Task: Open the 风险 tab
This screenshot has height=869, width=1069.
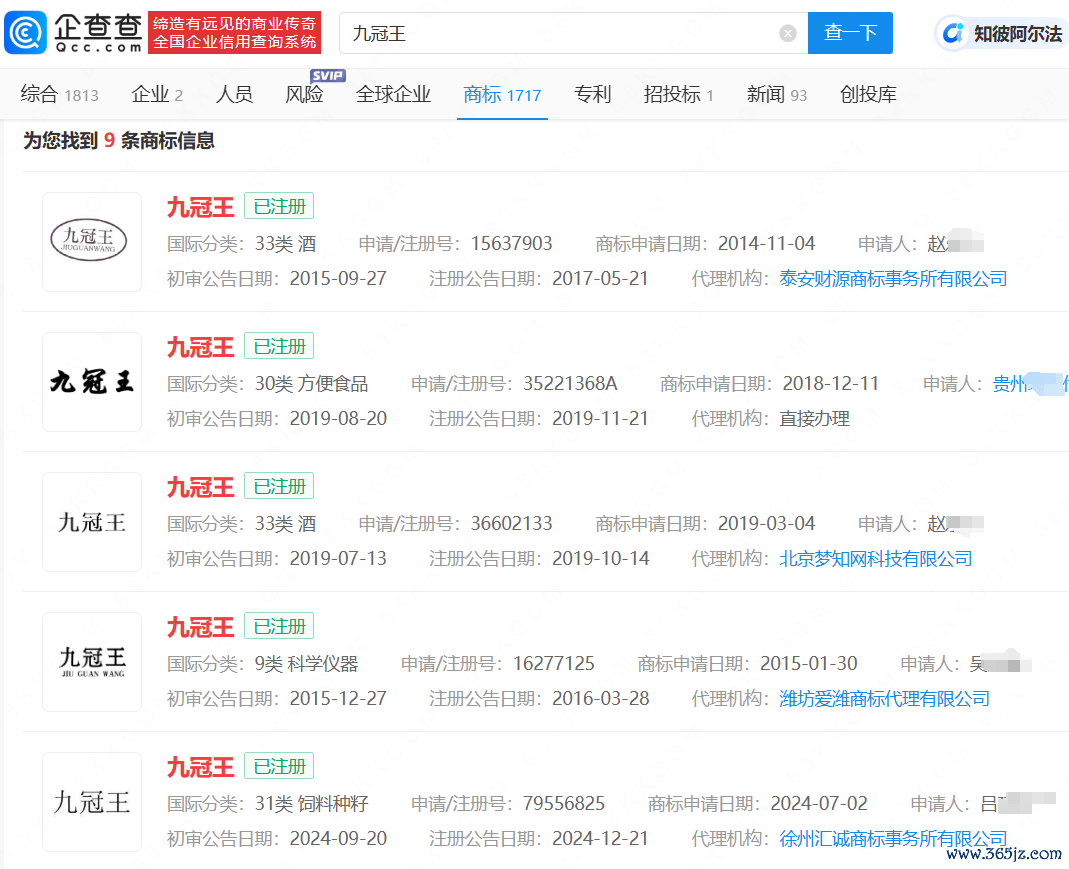Action: [304, 94]
